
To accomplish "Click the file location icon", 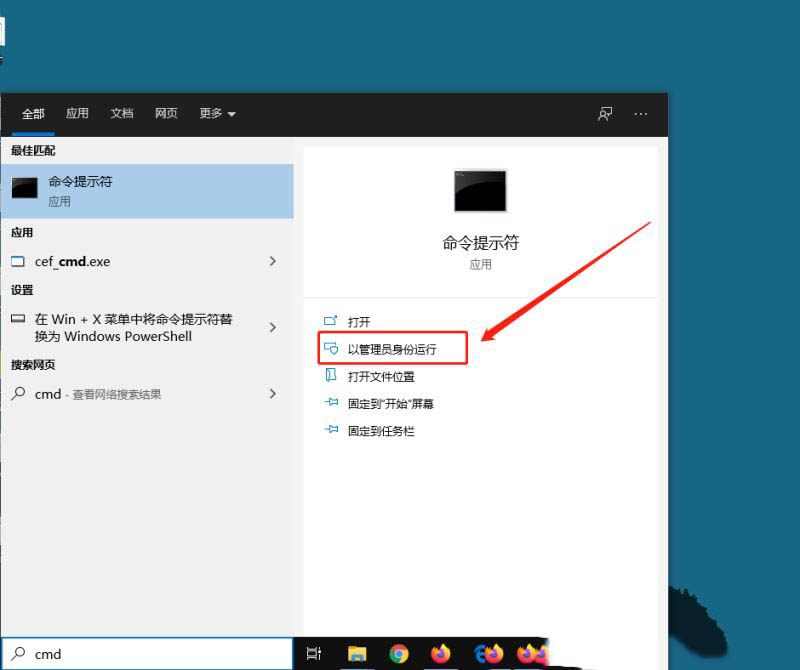I will 331,375.
